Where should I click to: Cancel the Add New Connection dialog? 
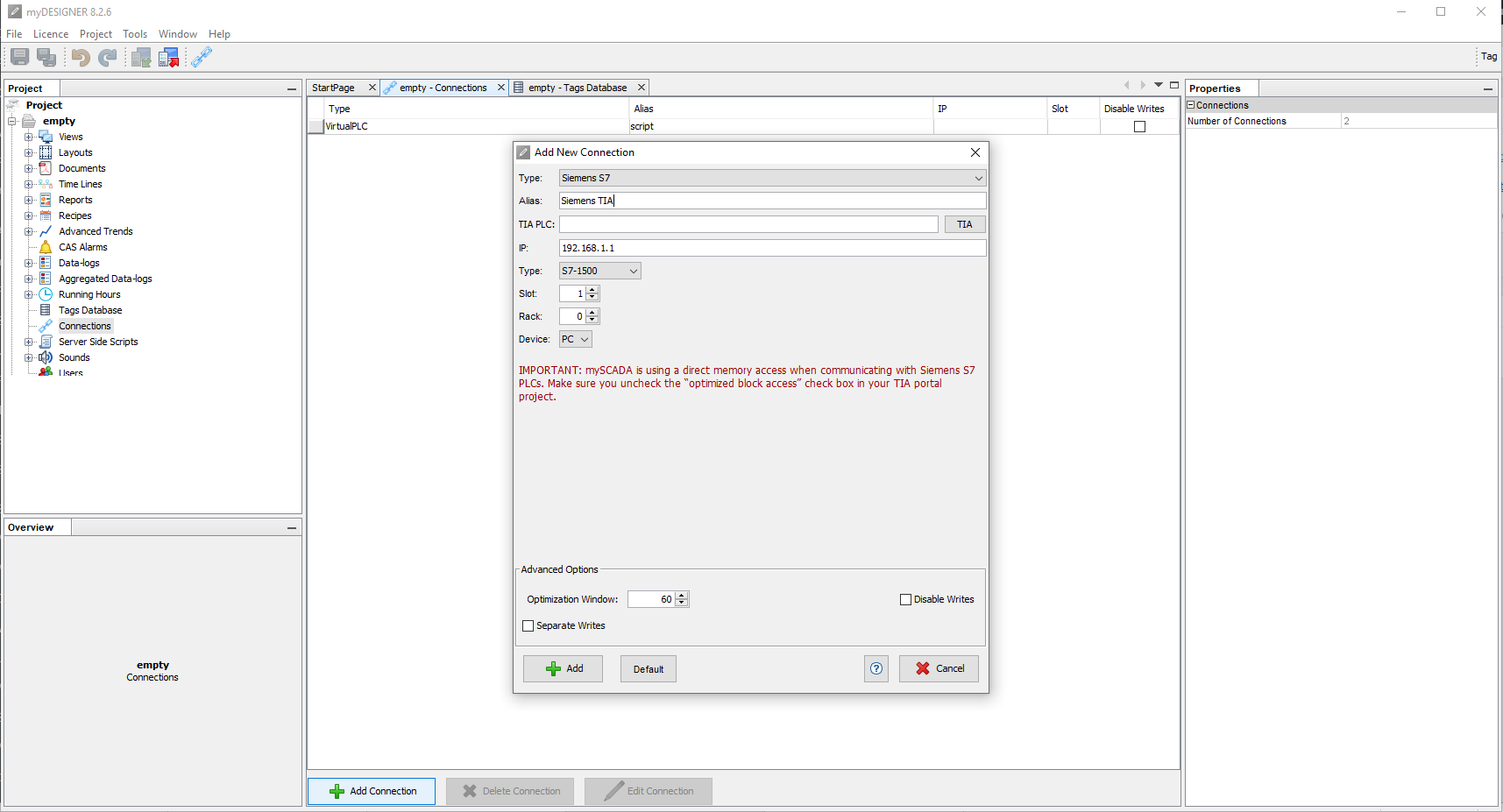pyautogui.click(x=939, y=668)
